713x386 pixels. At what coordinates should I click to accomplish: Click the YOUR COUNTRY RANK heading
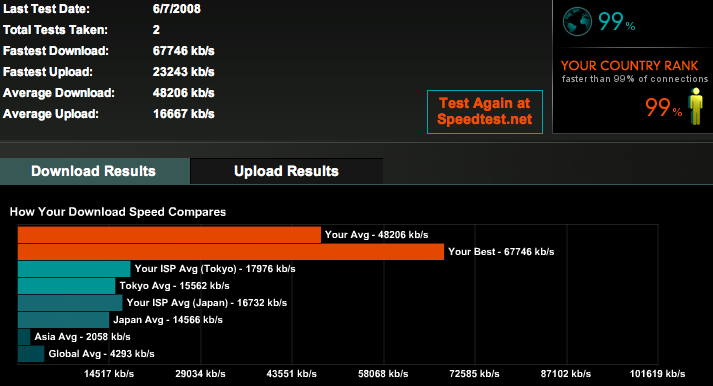coord(629,65)
